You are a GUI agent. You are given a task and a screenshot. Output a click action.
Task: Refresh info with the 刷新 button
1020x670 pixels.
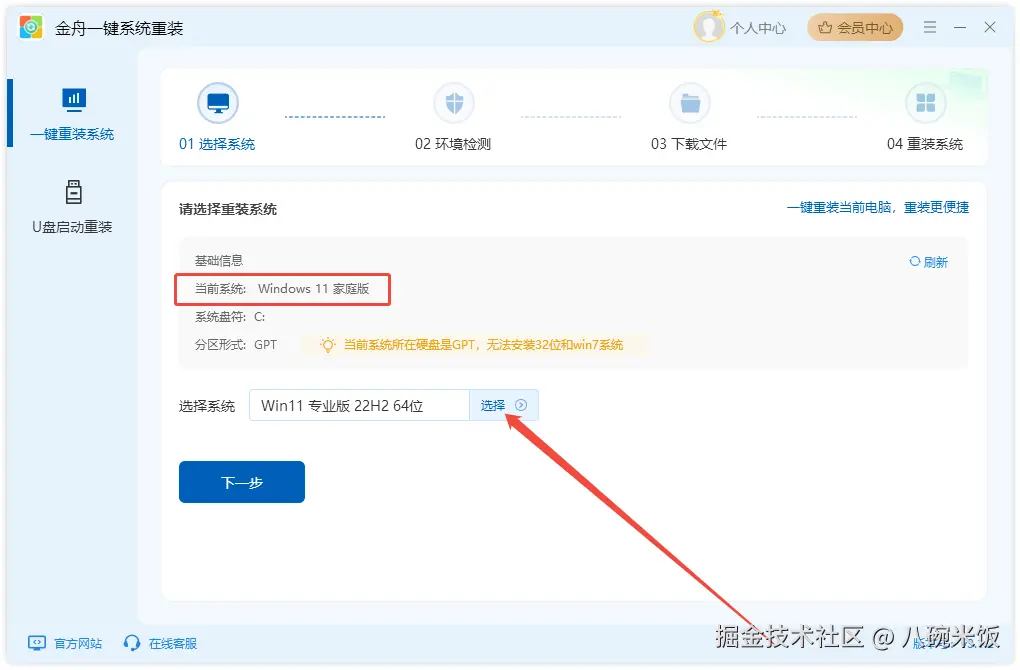tap(929, 262)
